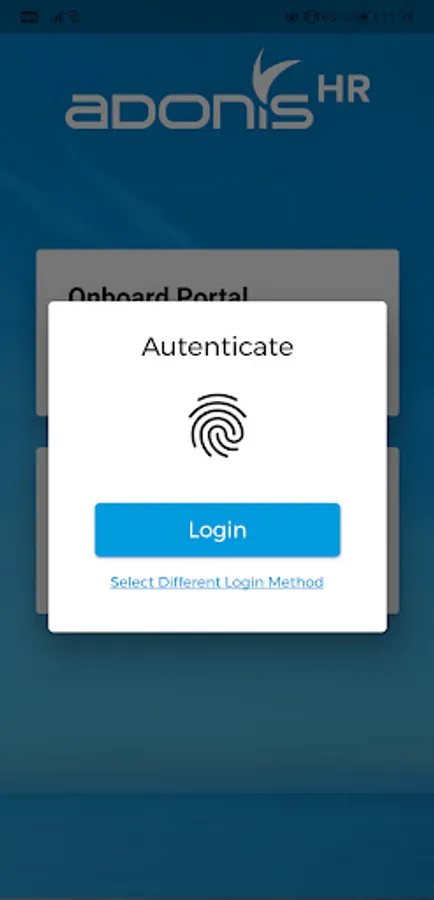Open Select Different Login Method link
Viewport: 434px width, 900px height.
click(x=217, y=582)
